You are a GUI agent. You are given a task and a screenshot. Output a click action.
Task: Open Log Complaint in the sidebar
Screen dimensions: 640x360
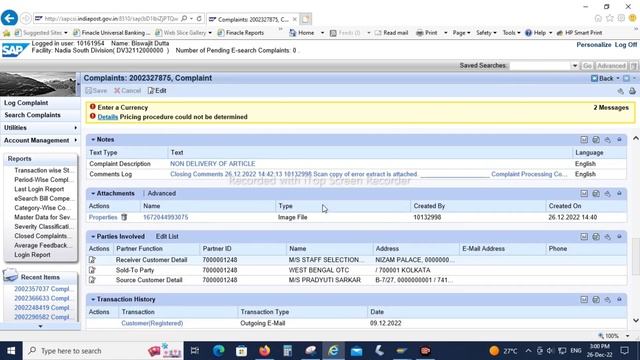pos(26,103)
